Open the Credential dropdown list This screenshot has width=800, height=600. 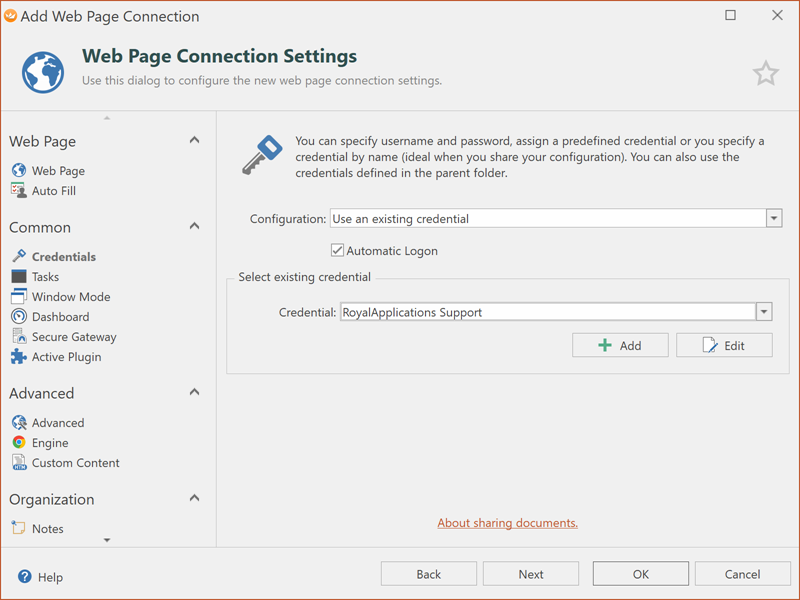pyautogui.click(x=763, y=313)
